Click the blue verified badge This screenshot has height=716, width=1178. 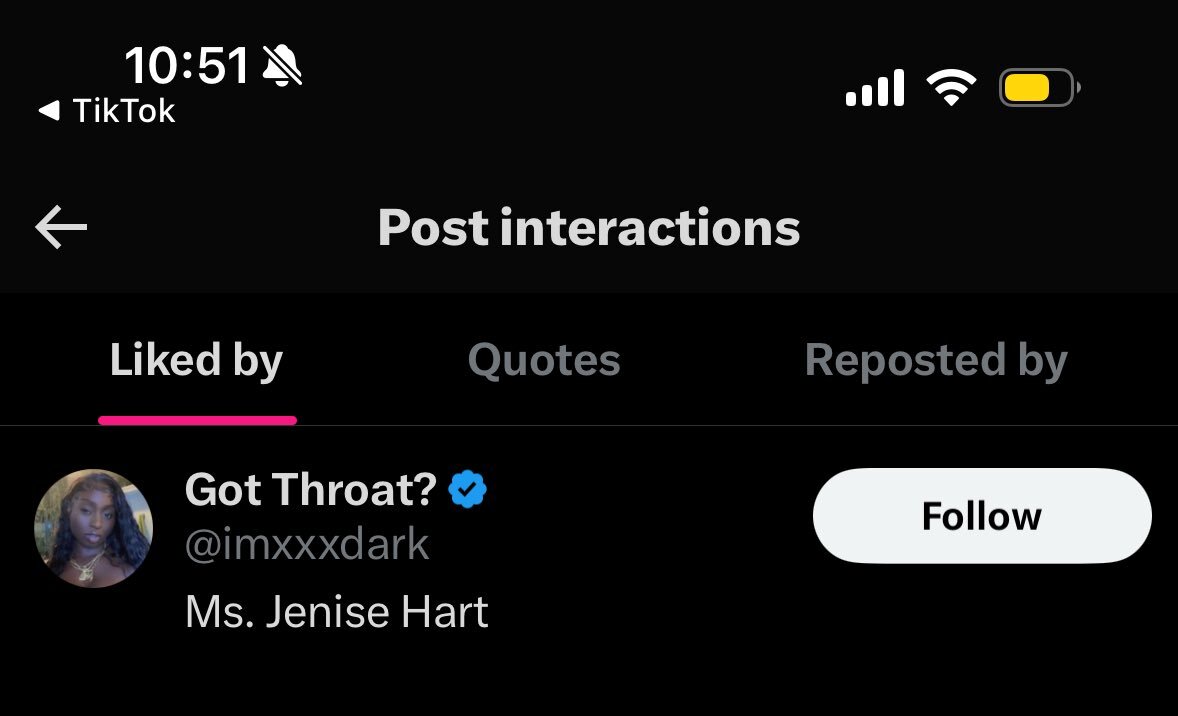pos(467,490)
